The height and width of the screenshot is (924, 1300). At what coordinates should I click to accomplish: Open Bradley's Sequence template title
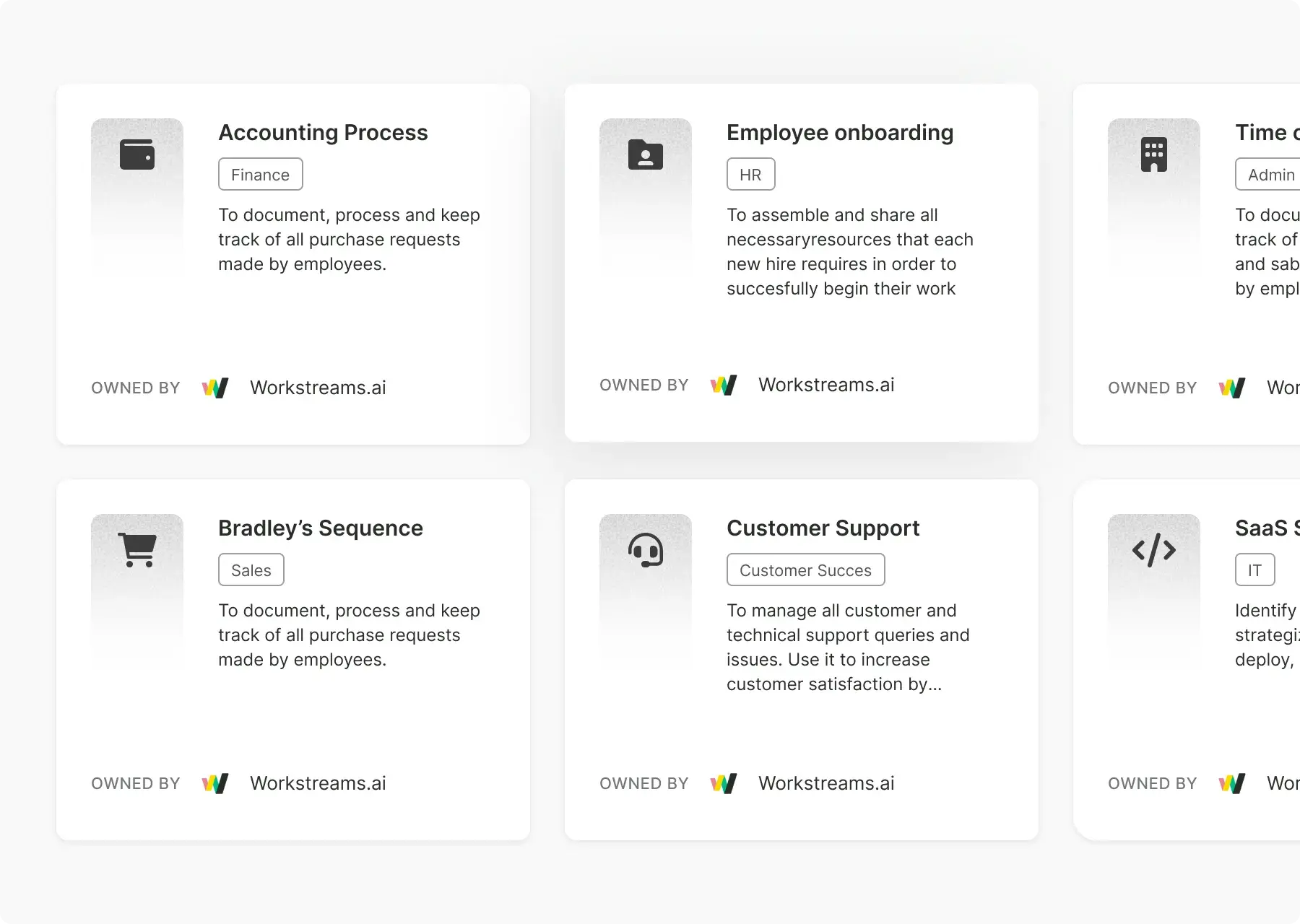click(320, 528)
